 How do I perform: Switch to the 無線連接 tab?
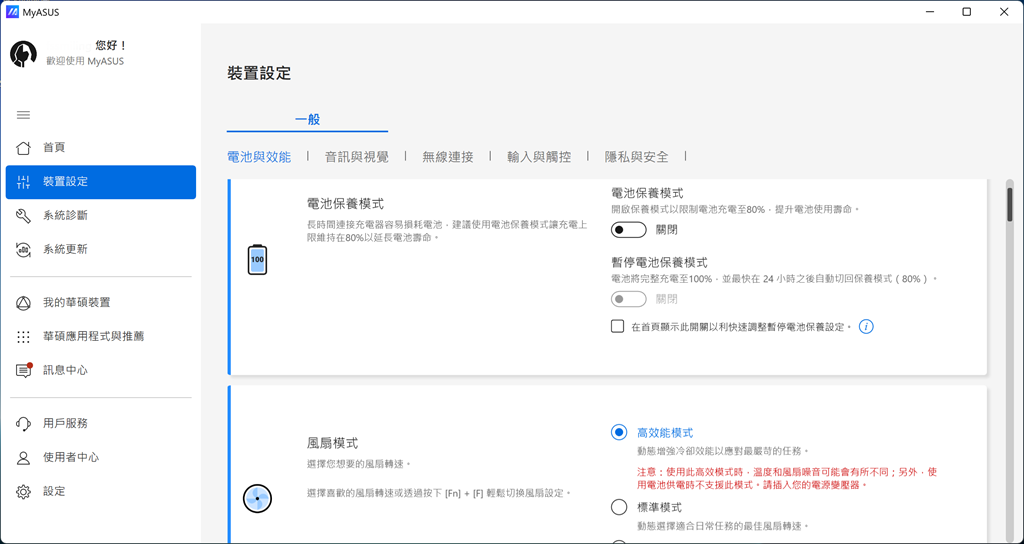[447, 157]
